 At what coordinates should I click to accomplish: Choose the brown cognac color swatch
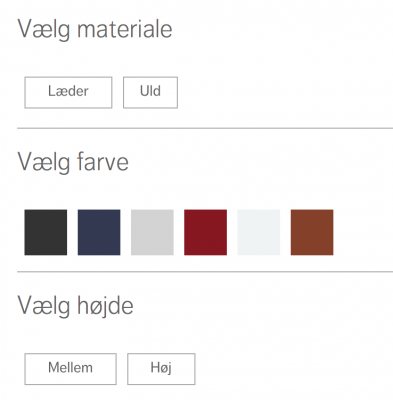pyautogui.click(x=312, y=232)
